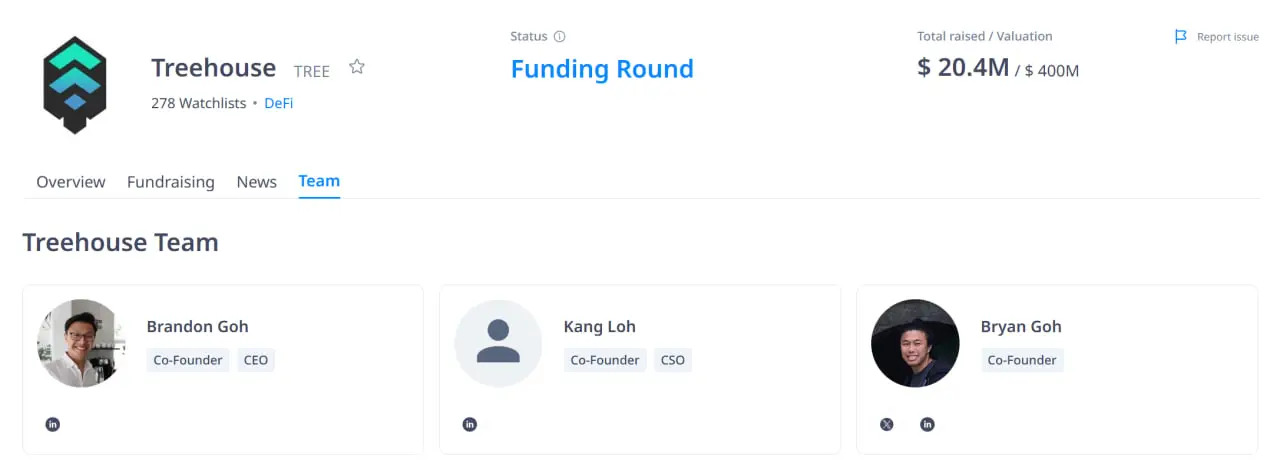Click the Funding Round status link
This screenshot has width=1280, height=475.
602,69
